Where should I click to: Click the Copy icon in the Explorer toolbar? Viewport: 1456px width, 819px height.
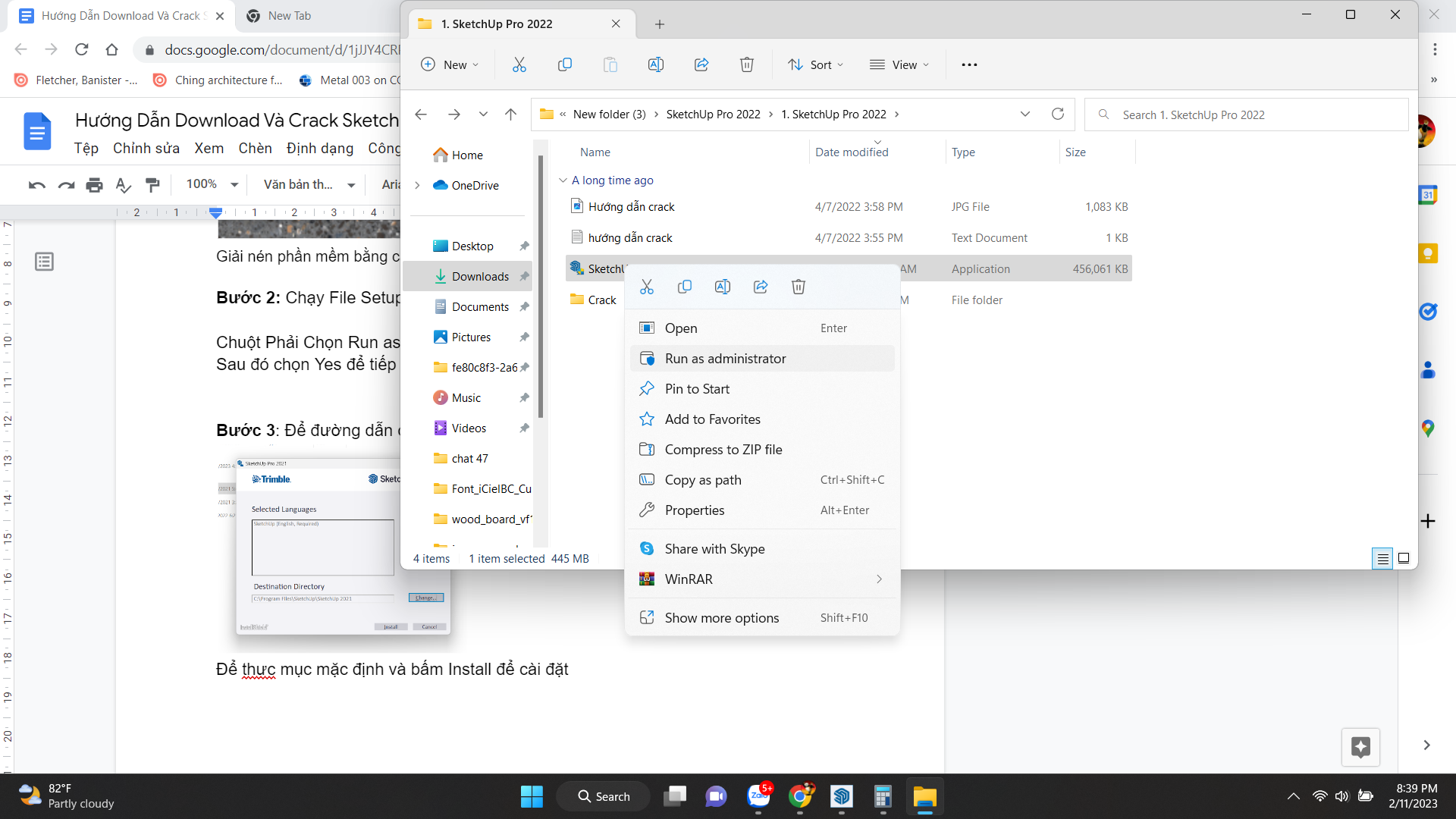point(565,64)
